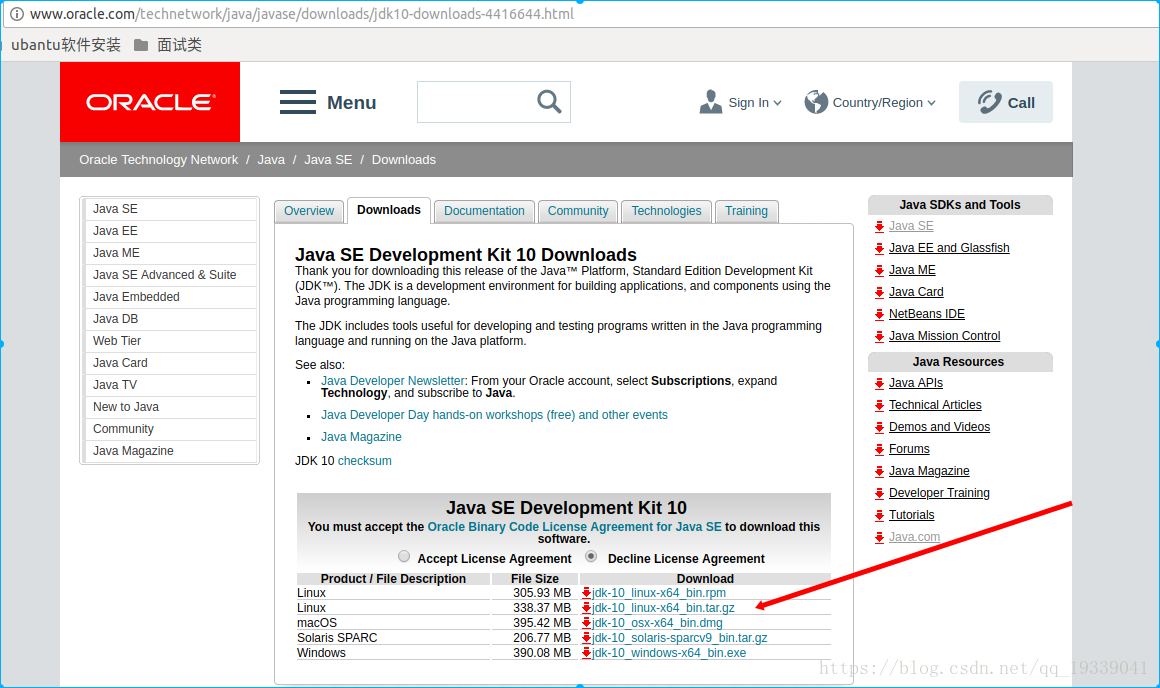Open the Training tab
This screenshot has height=688, width=1160.
(x=746, y=211)
